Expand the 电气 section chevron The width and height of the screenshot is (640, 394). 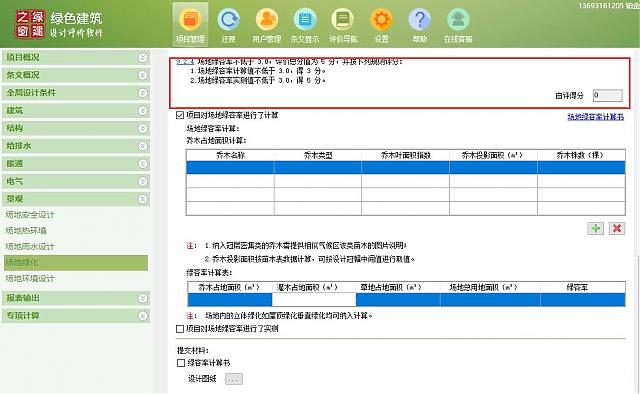[142, 181]
